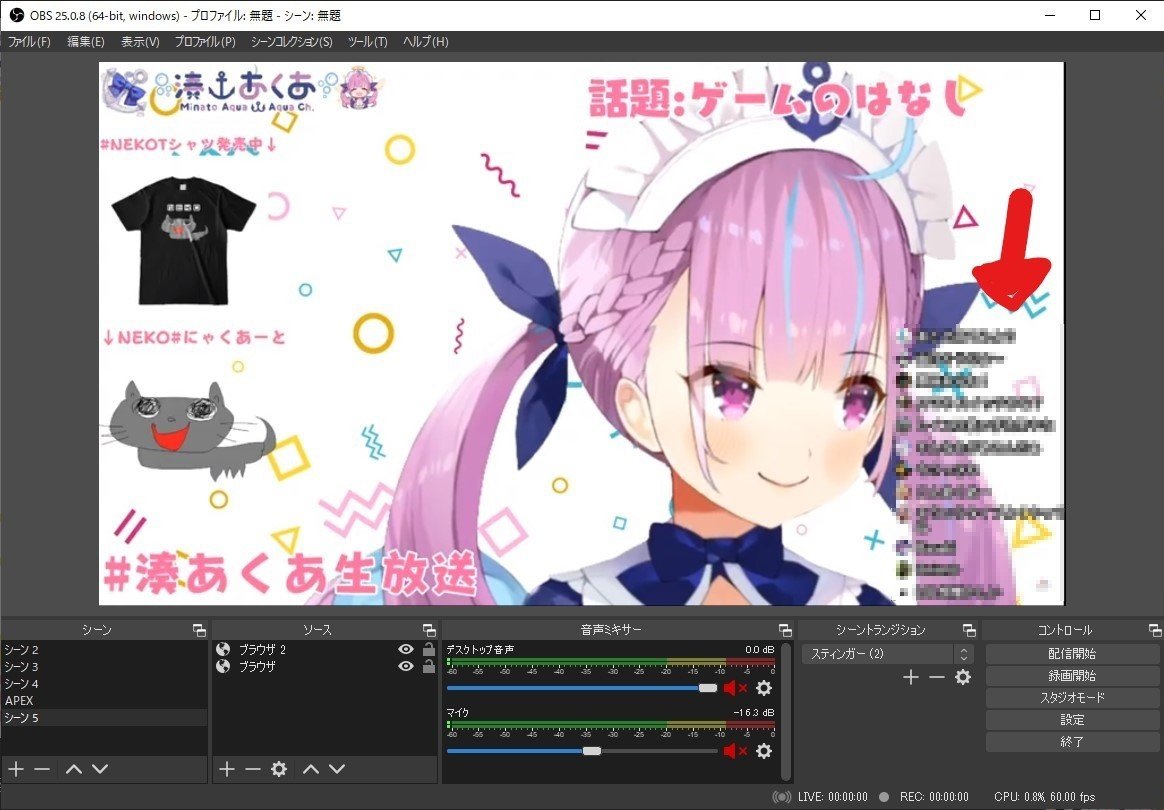Open the プロファイル(P) menu
Viewport: 1164px width, 810px height.
point(205,42)
